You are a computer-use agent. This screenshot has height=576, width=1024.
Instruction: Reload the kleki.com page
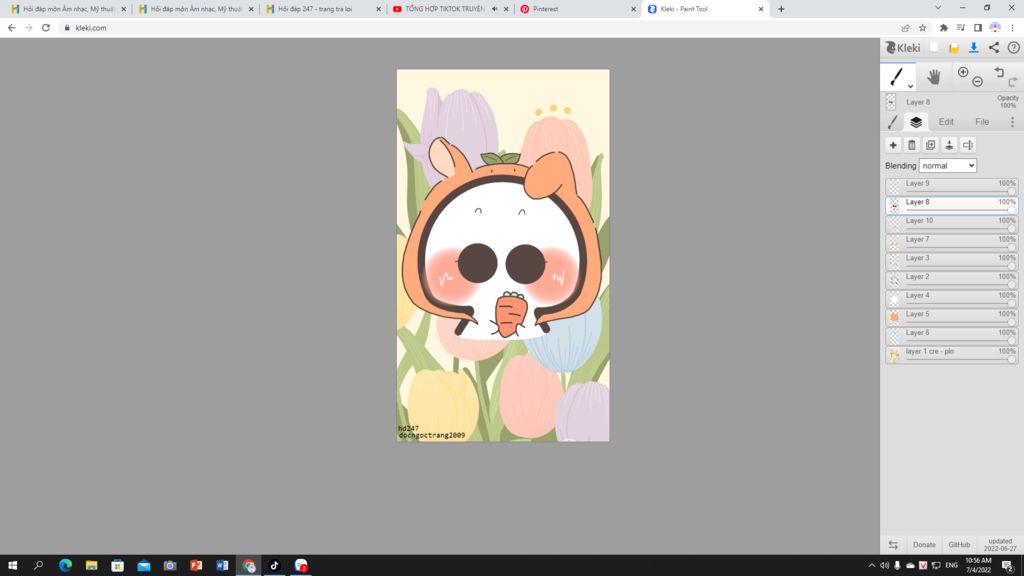pyautogui.click(x=46, y=28)
